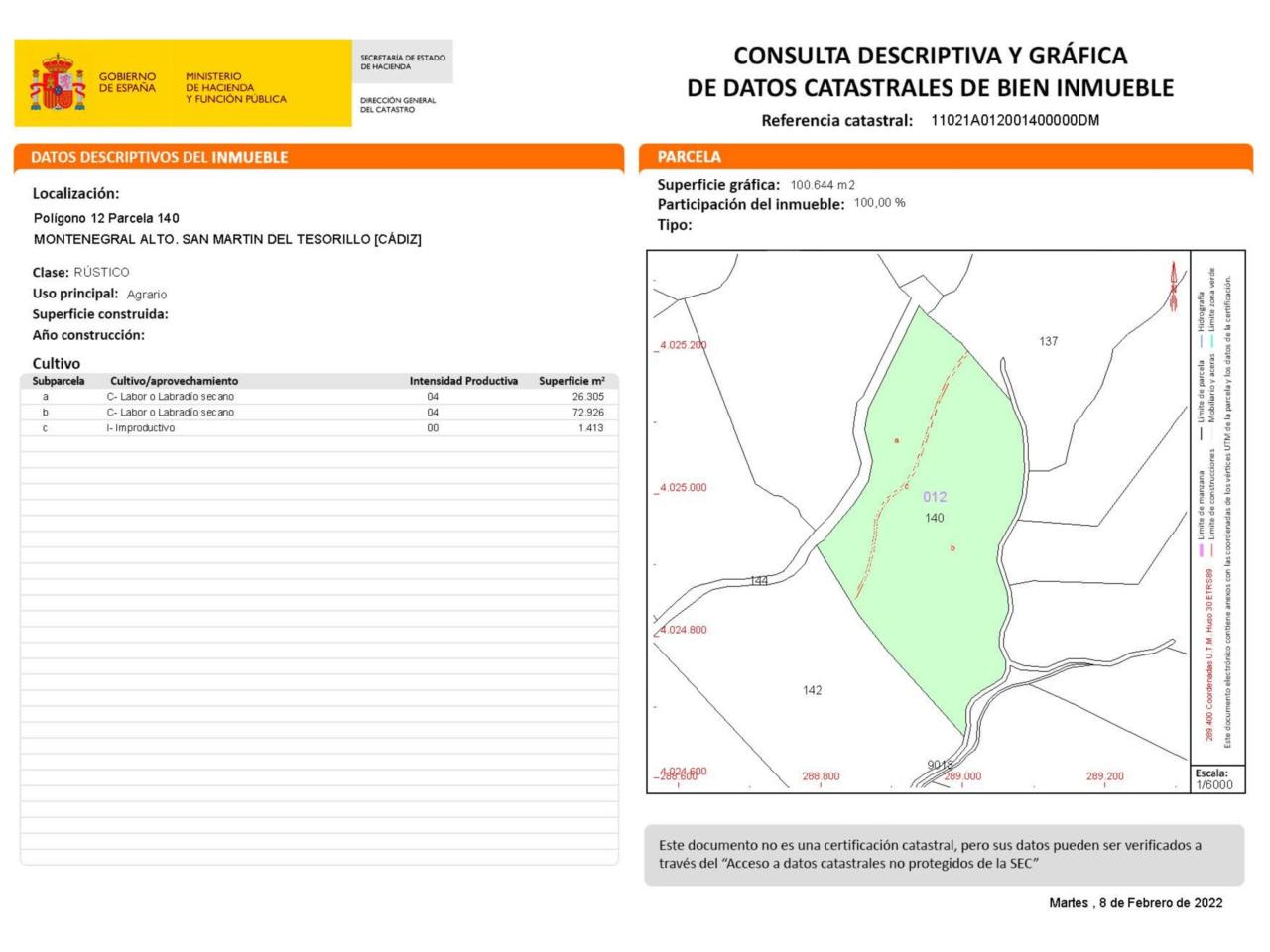Image resolution: width=1270 pixels, height=952 pixels.
Task: Click the parcel 137 label on the map
Action: 1049,341
